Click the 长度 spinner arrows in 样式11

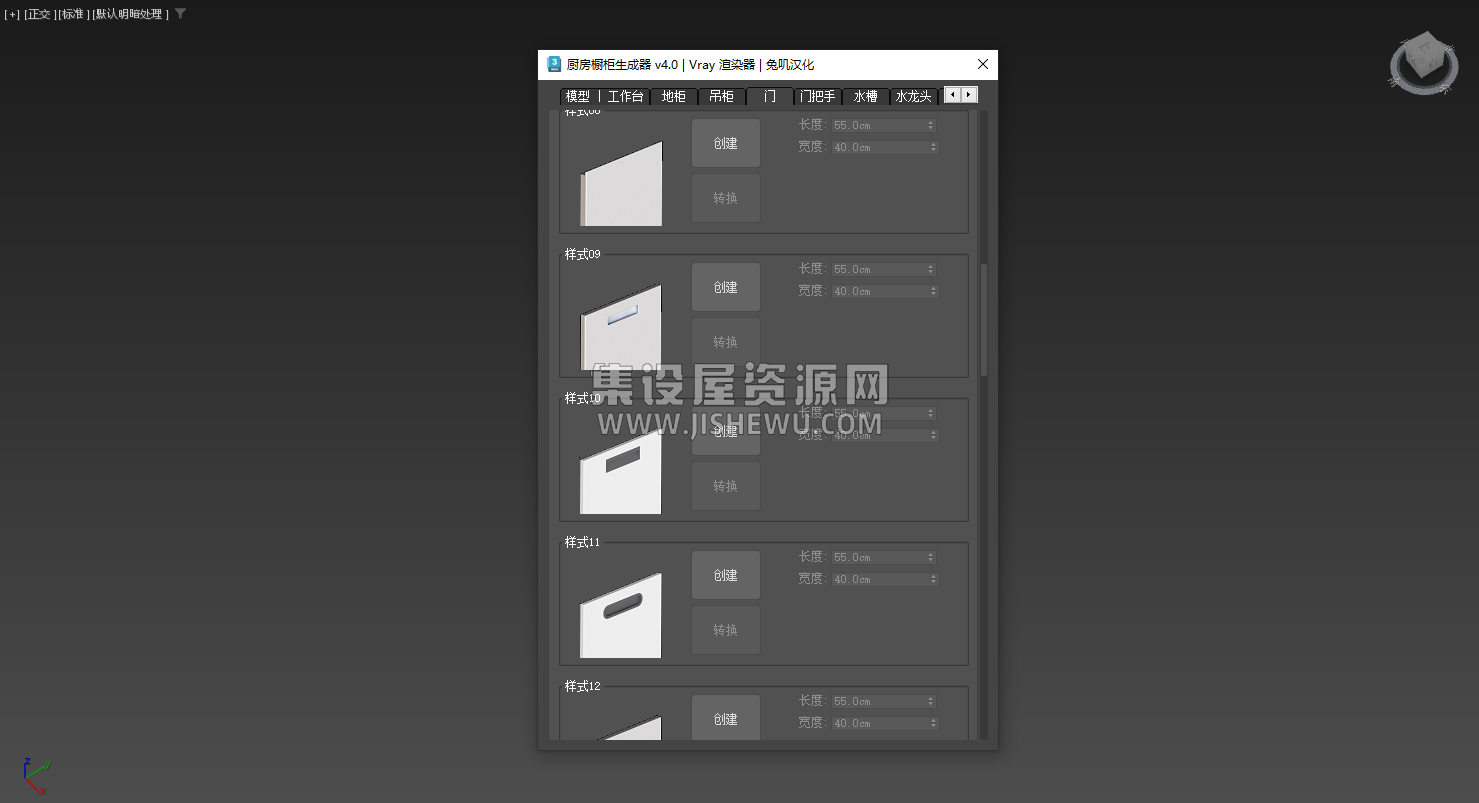click(x=932, y=557)
